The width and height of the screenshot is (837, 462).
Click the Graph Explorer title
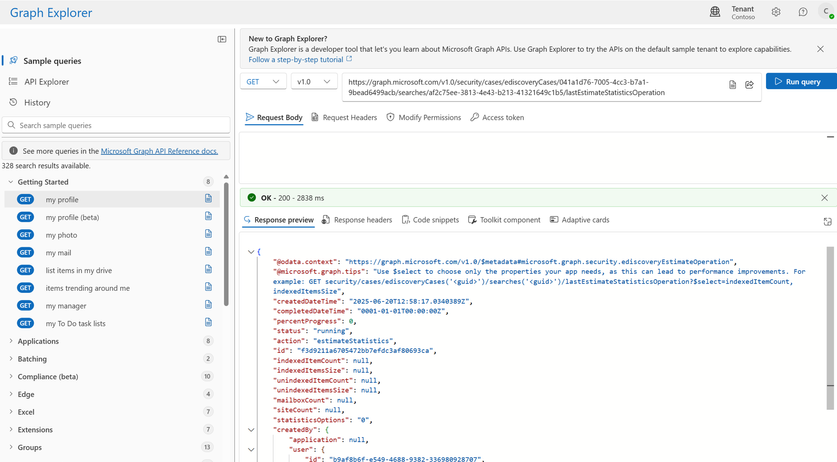coord(51,13)
